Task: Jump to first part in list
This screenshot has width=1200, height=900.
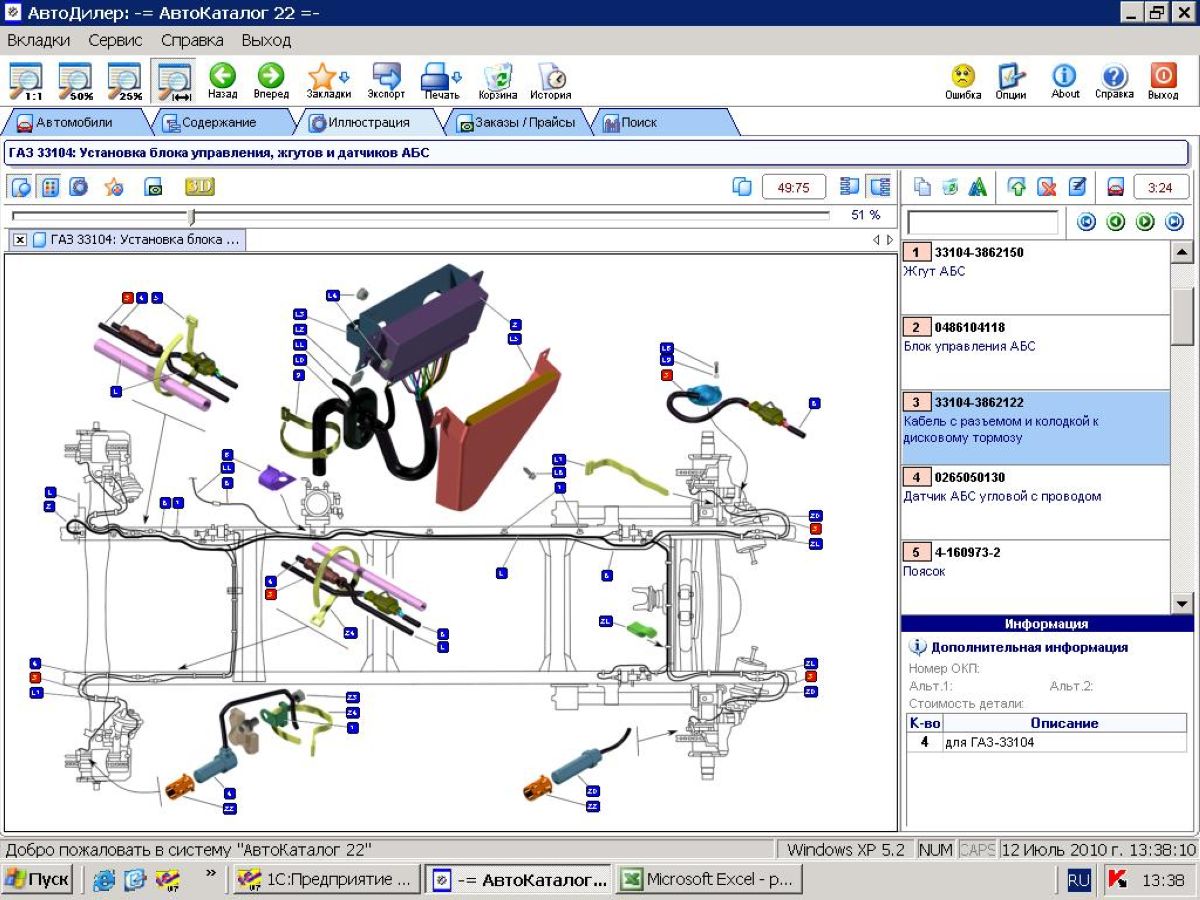Action: (1087, 222)
